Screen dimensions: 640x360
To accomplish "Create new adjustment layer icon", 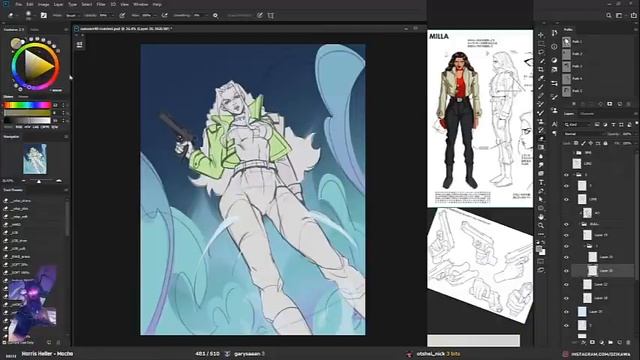I will pos(601,342).
